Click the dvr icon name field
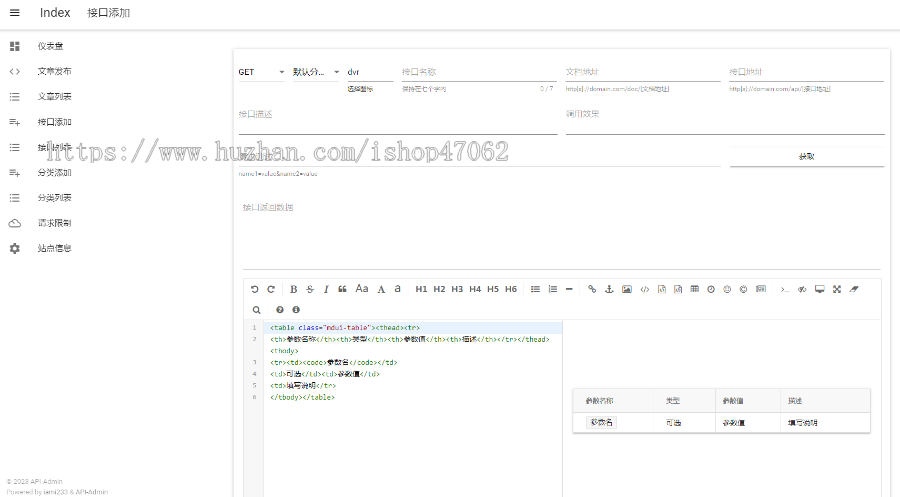This screenshot has height=497, width=900. coord(370,72)
